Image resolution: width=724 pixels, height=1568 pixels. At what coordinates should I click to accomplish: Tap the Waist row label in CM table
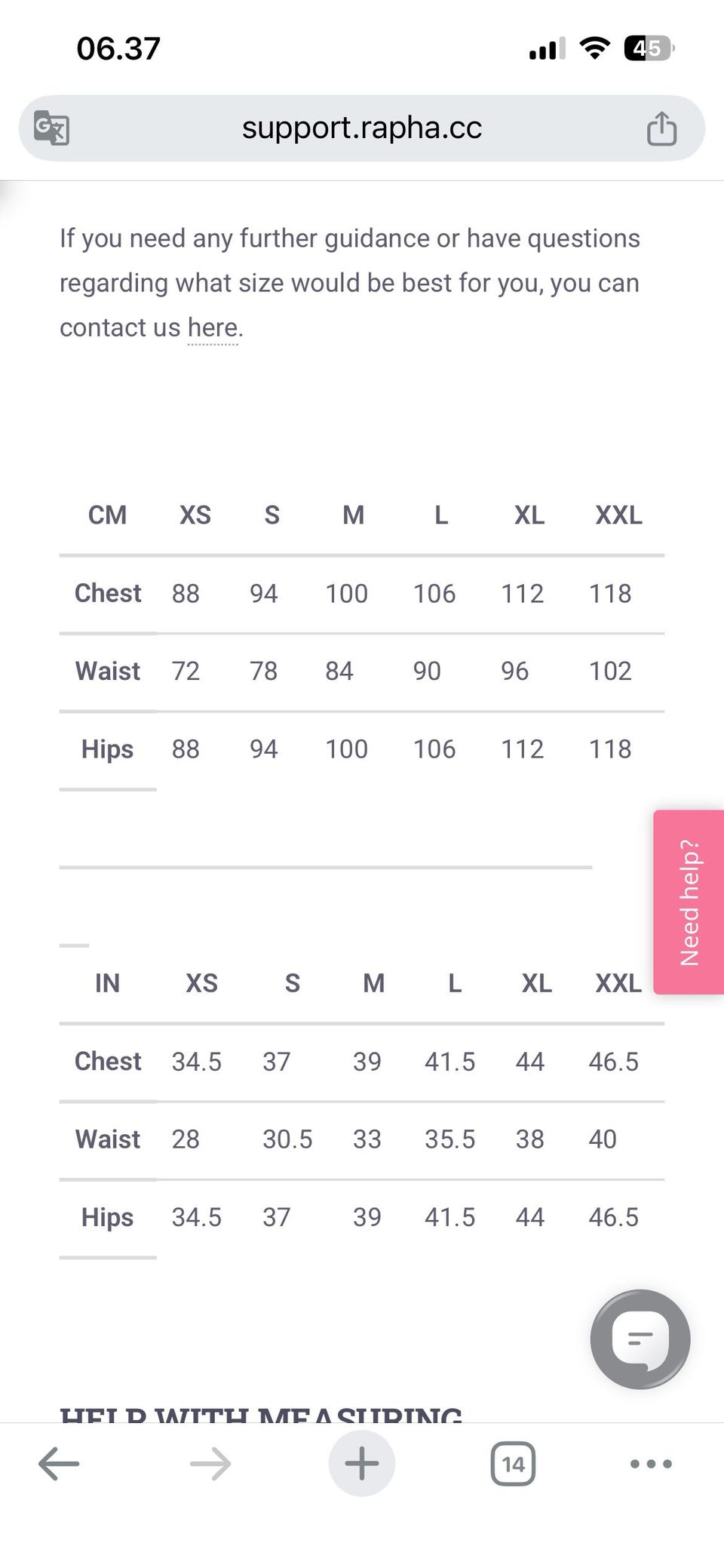pos(107,671)
